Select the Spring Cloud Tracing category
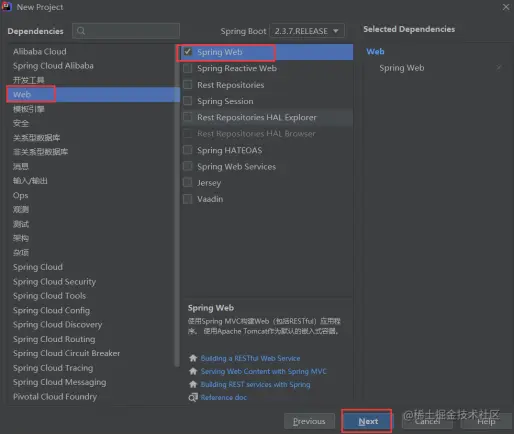The image size is (514, 435). [53, 368]
